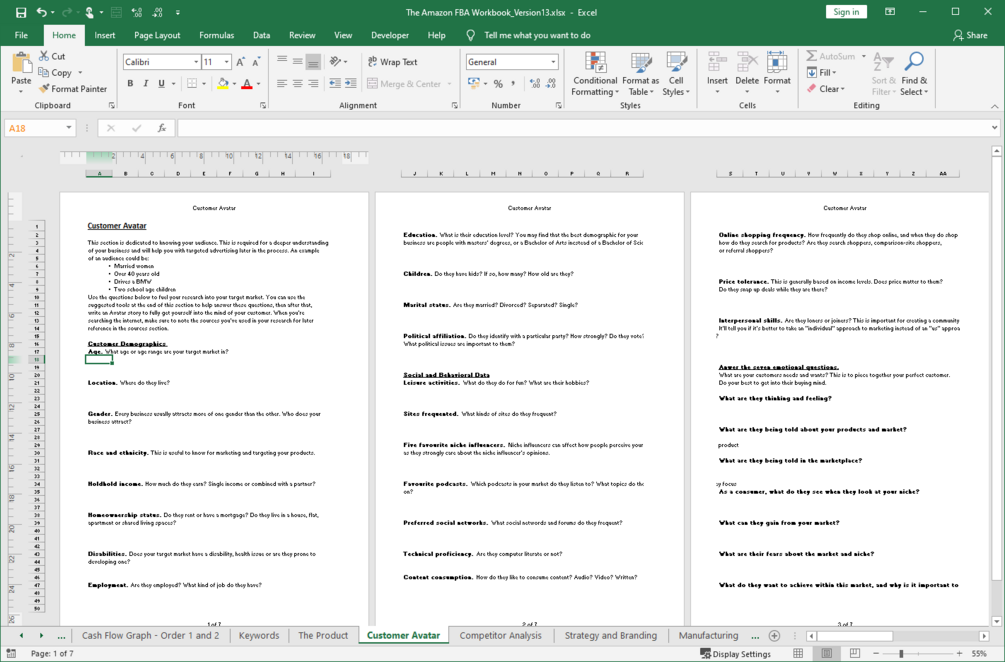The width and height of the screenshot is (1005, 662).
Task: Click the Save icon in title bar
Action: (21, 12)
